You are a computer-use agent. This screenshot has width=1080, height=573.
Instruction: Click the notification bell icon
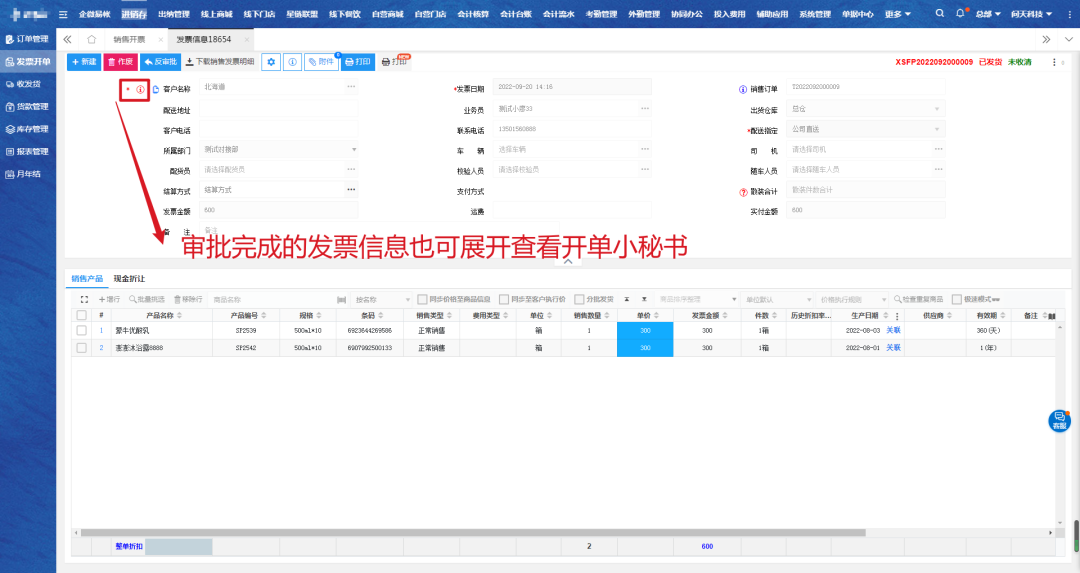coord(961,14)
